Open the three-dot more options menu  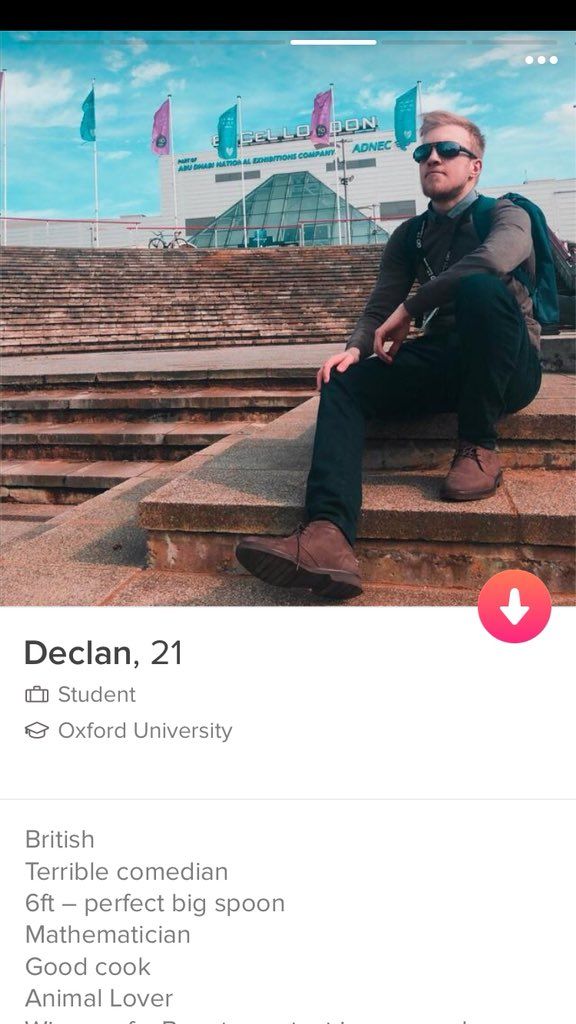click(x=541, y=60)
